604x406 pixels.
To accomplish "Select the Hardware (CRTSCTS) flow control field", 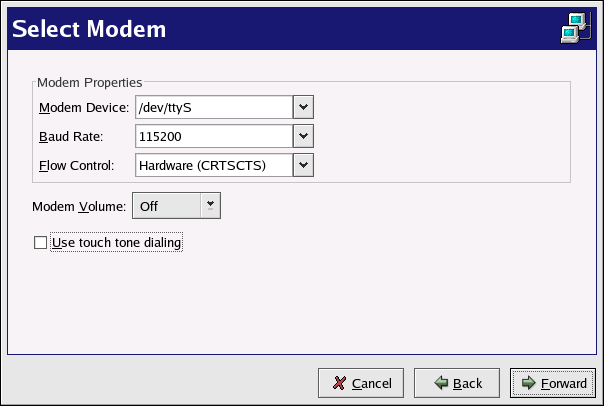I will pos(213,165).
